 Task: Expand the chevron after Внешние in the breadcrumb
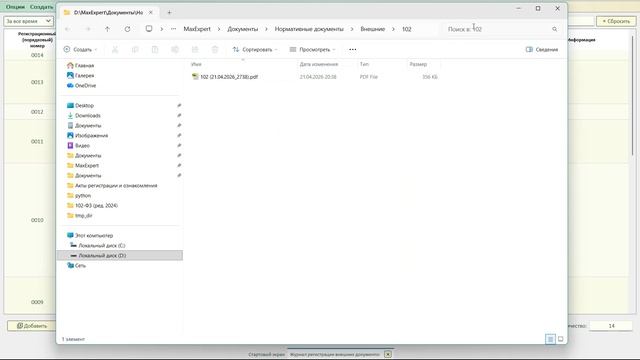tap(393, 29)
